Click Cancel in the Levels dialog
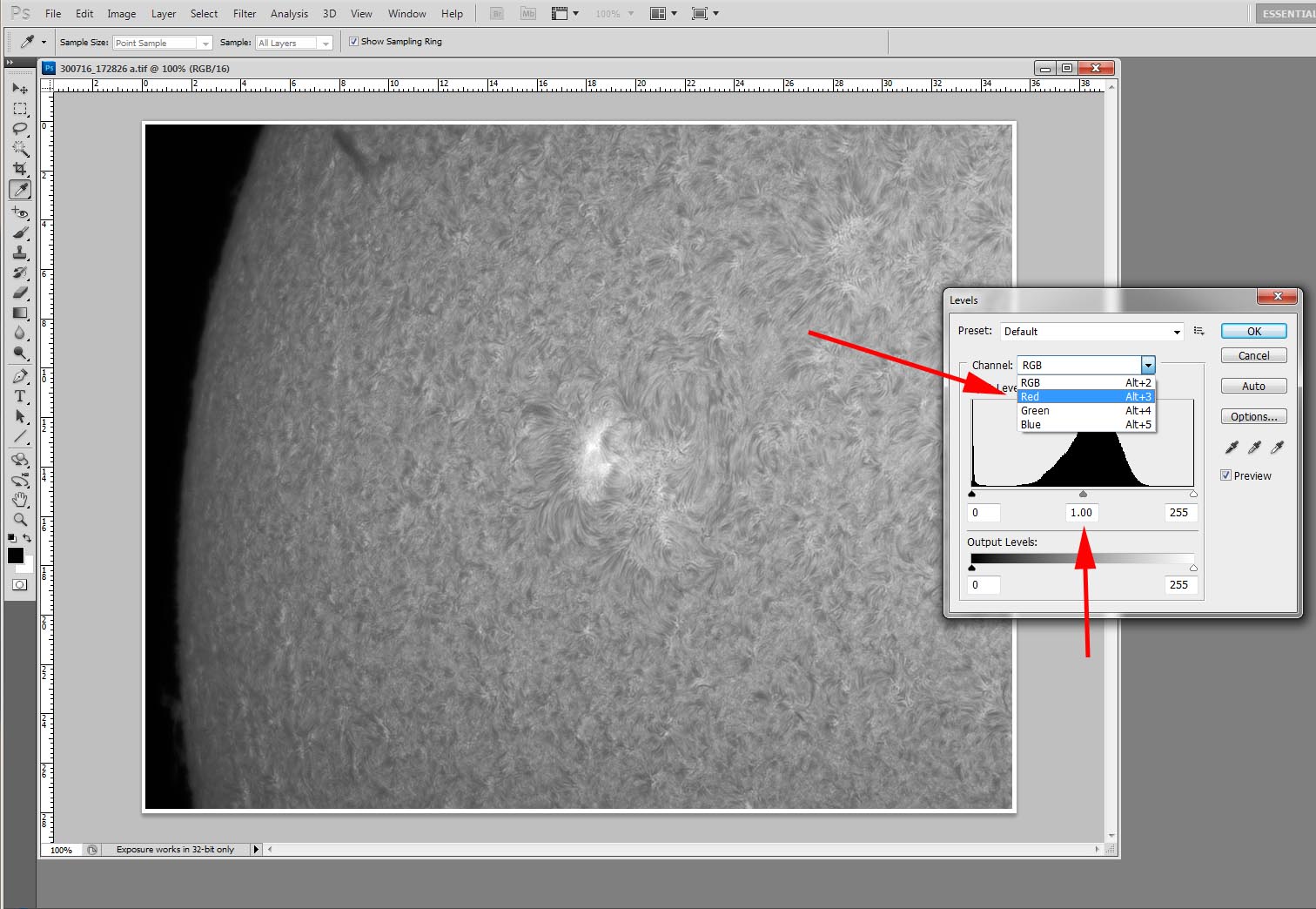1316x909 pixels. pyautogui.click(x=1253, y=355)
